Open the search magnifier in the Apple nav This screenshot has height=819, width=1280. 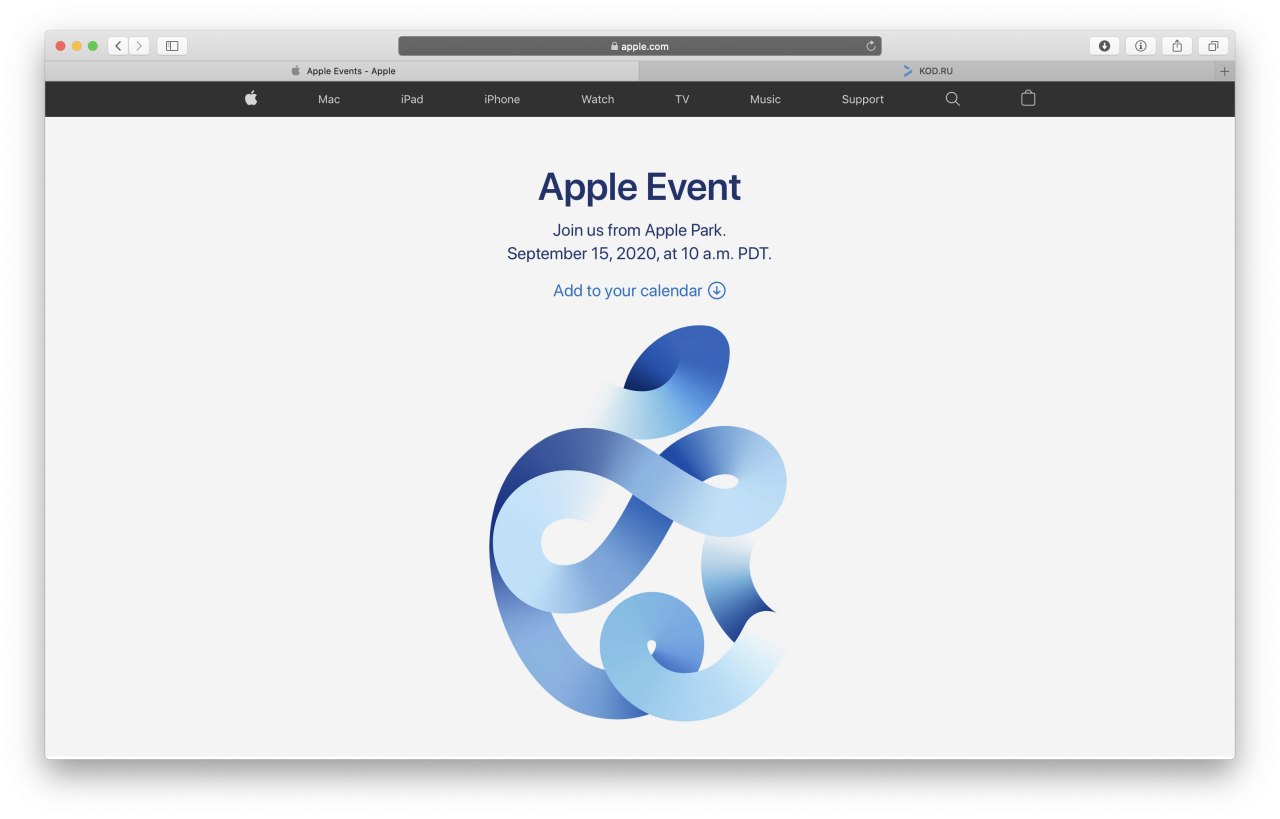[x=952, y=99]
